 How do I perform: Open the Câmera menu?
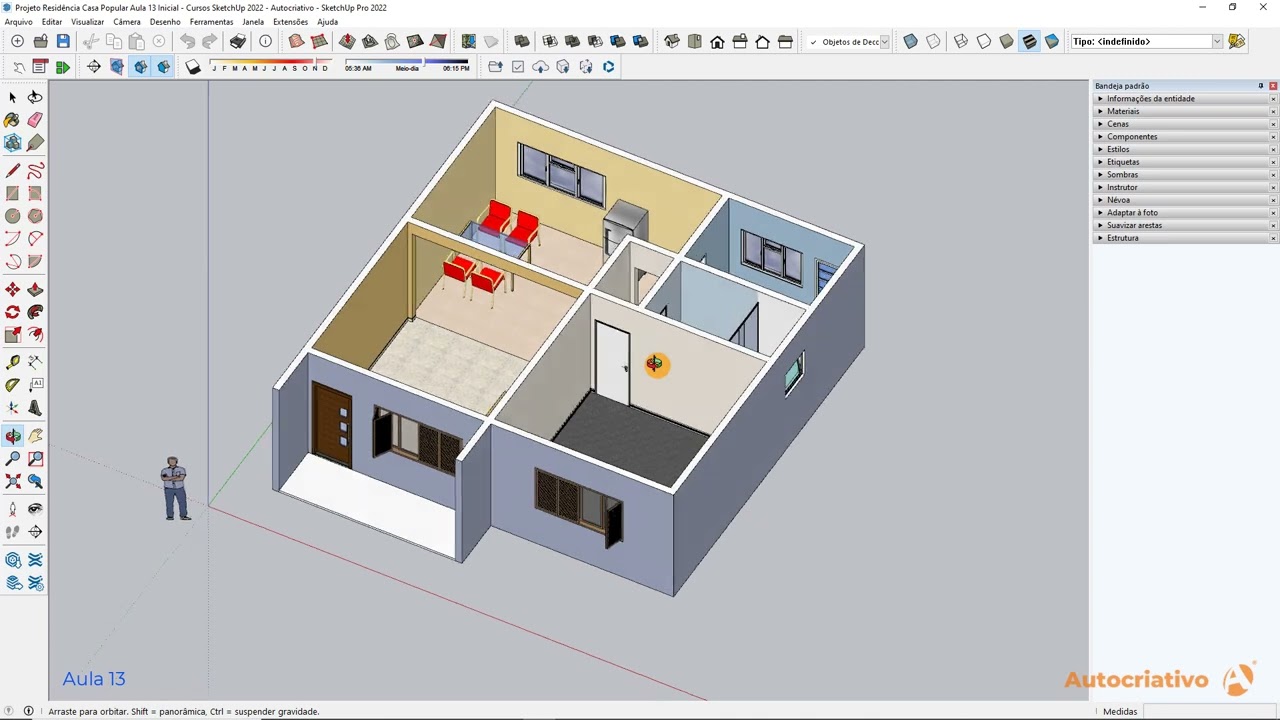[127, 22]
